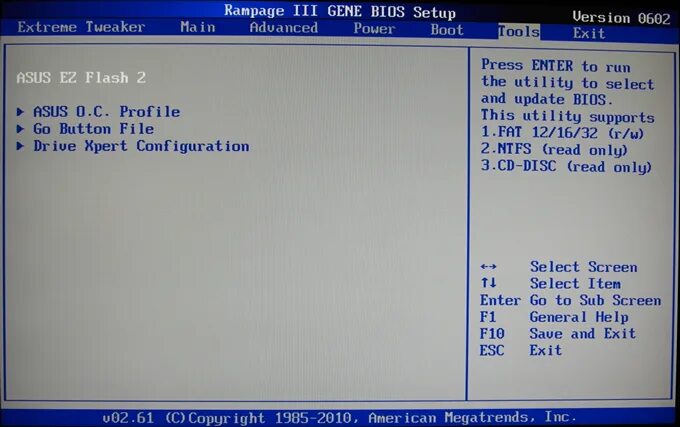Click the 'Select Screen' key hint
The height and width of the screenshot is (427, 680).
[x=584, y=267]
